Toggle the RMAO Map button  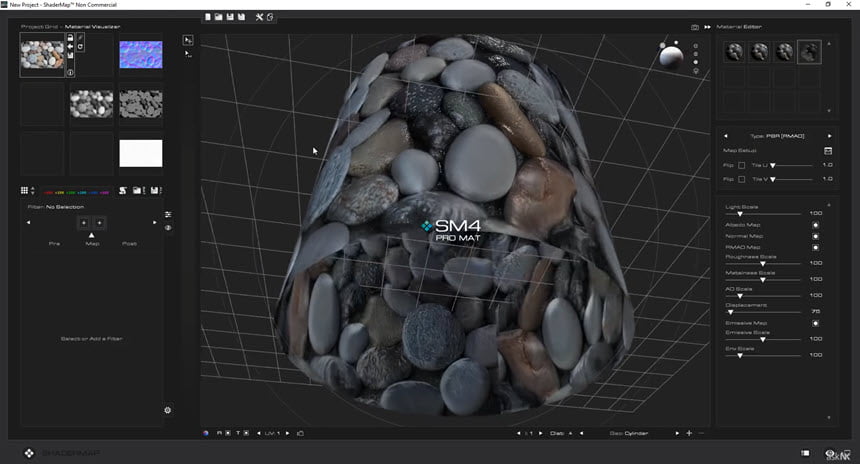[816, 247]
